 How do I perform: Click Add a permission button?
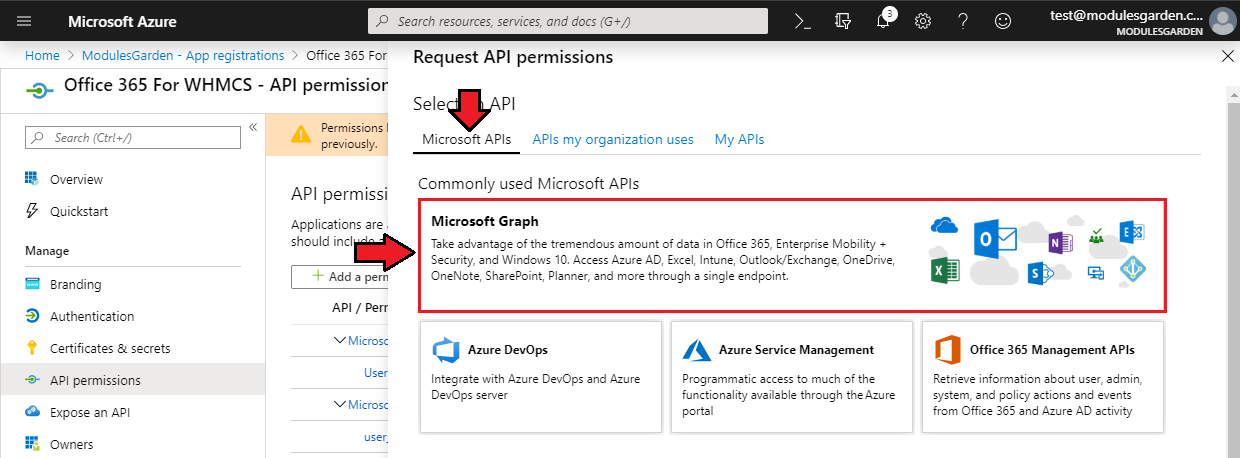[340, 276]
